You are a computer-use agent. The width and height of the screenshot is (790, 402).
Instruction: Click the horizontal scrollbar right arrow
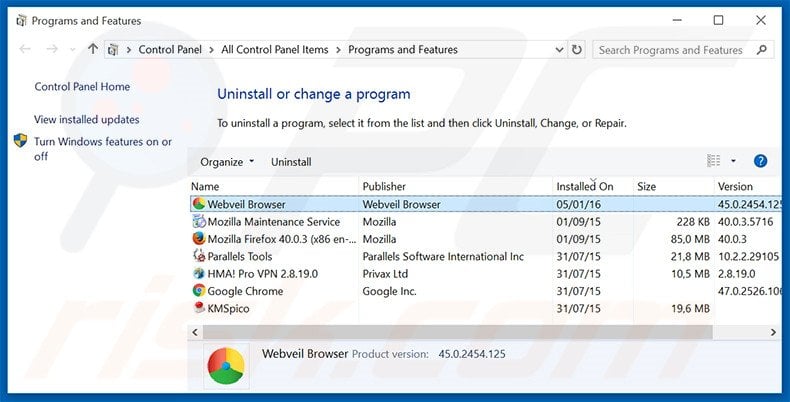(x=773, y=332)
